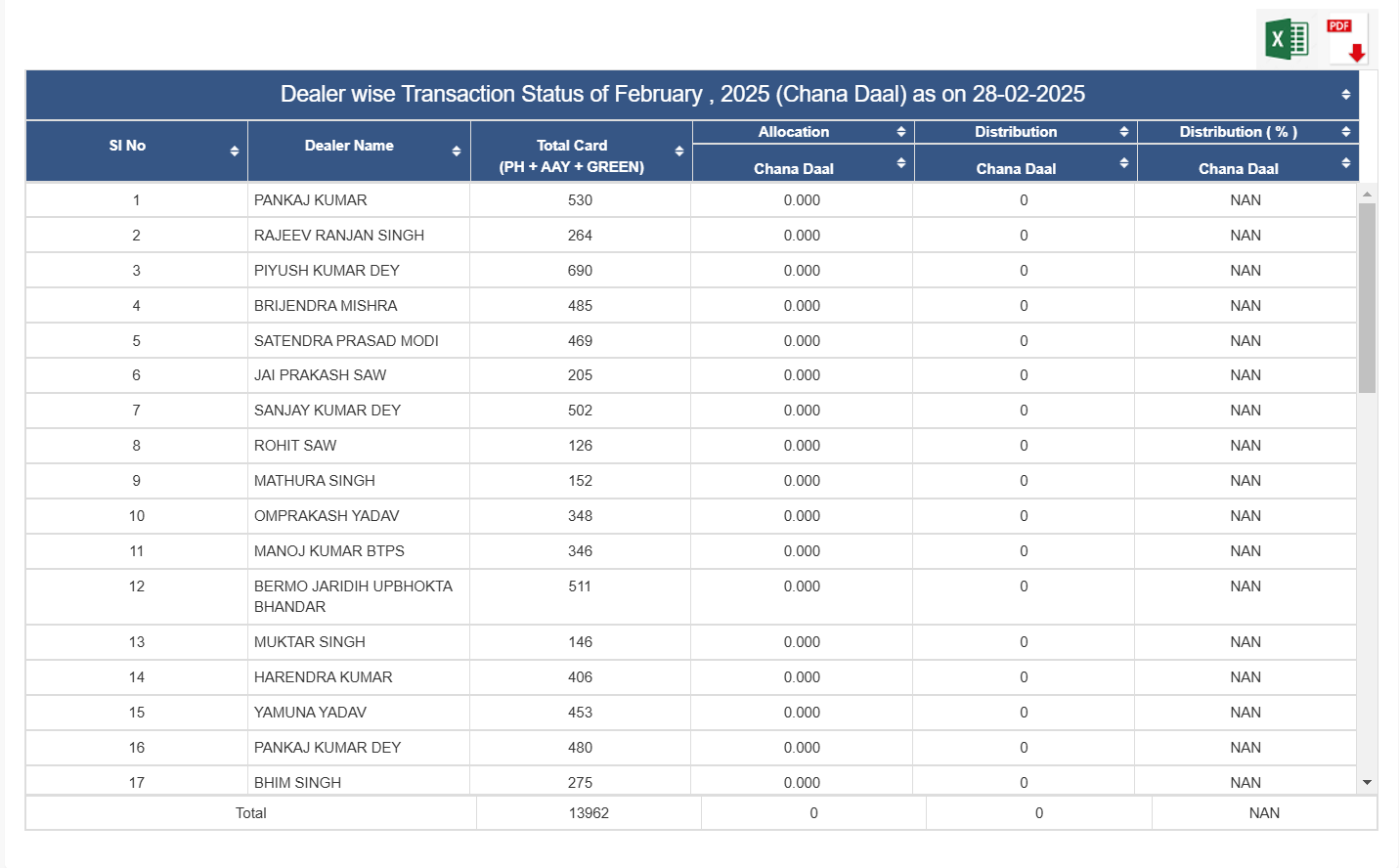The image size is (1399, 868).
Task: Select dealer BRIJENDRA MISHRA
Action: point(326,306)
